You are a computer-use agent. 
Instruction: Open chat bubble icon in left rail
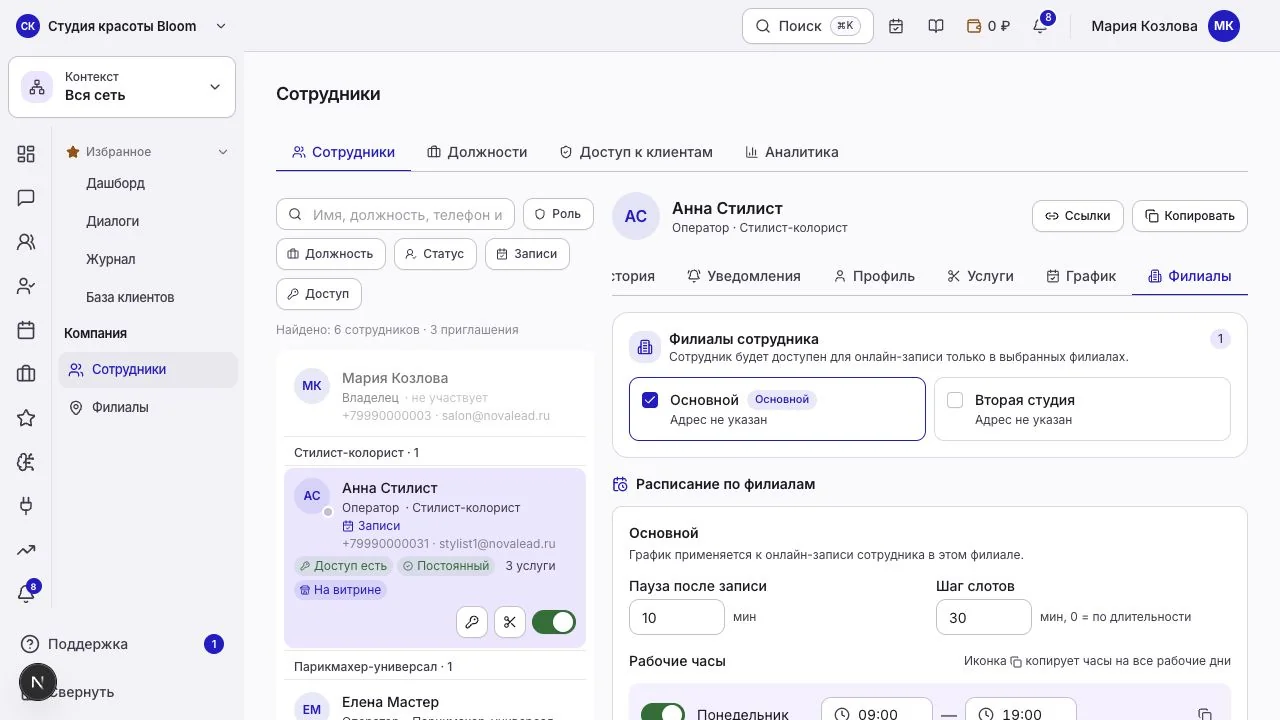26,198
